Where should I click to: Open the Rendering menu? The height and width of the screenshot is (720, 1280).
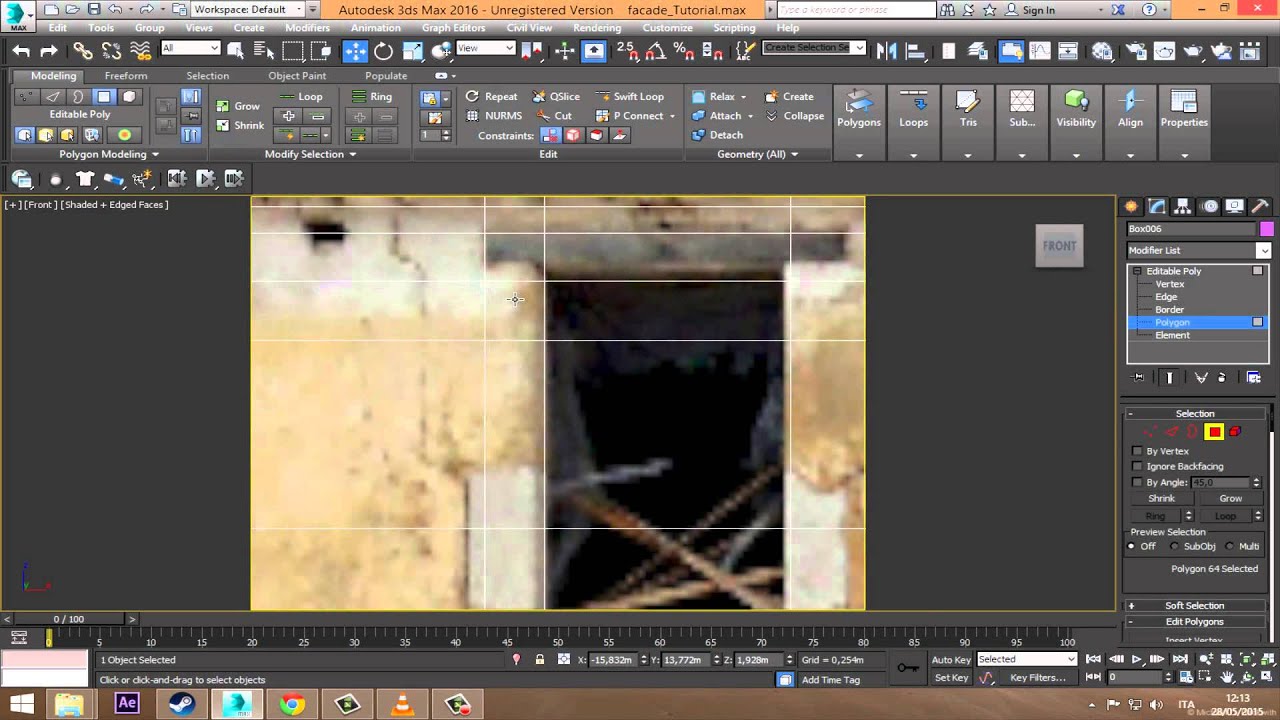coord(597,28)
